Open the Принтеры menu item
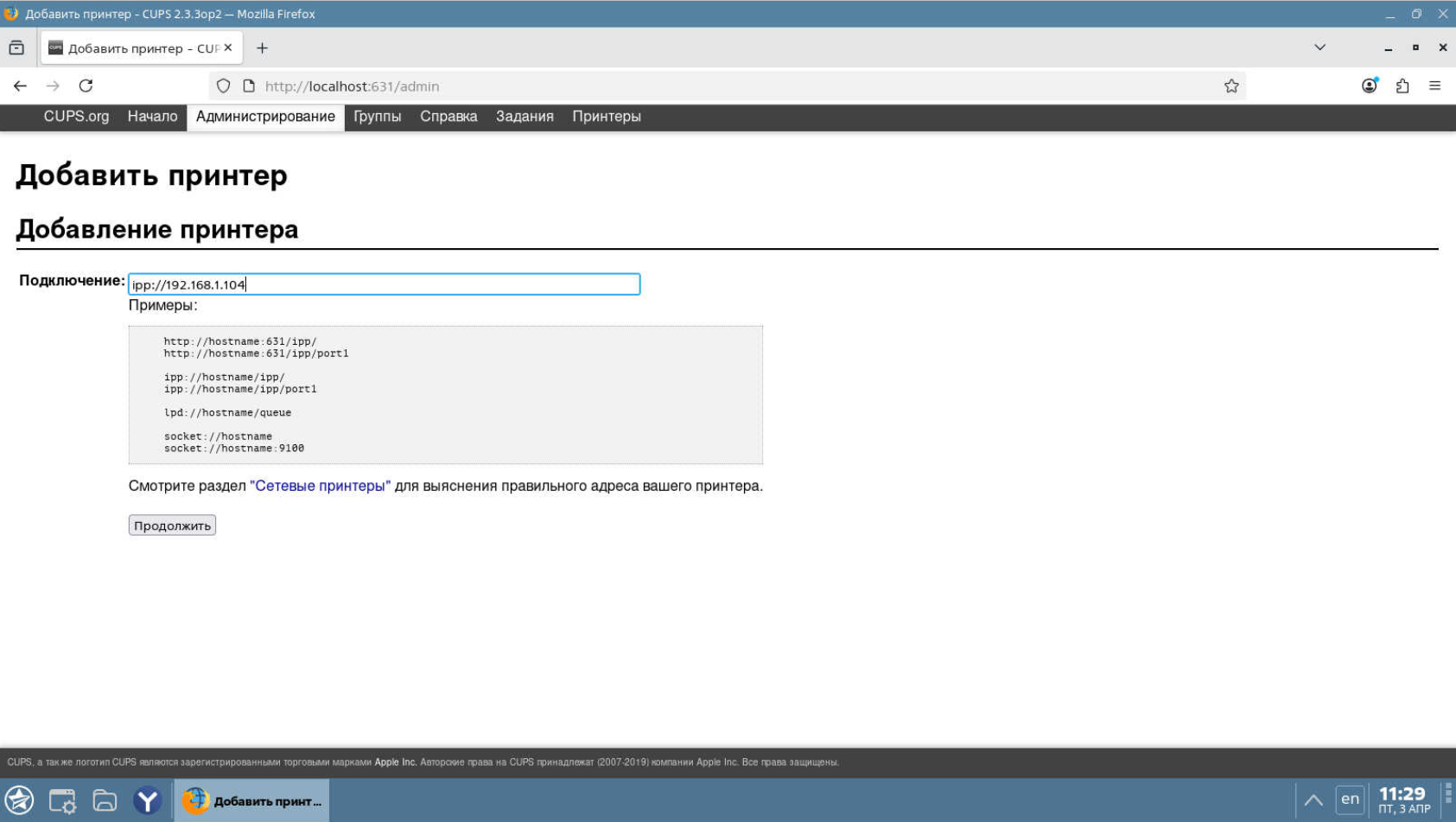Image resolution: width=1456 pixels, height=822 pixels. [x=606, y=117]
